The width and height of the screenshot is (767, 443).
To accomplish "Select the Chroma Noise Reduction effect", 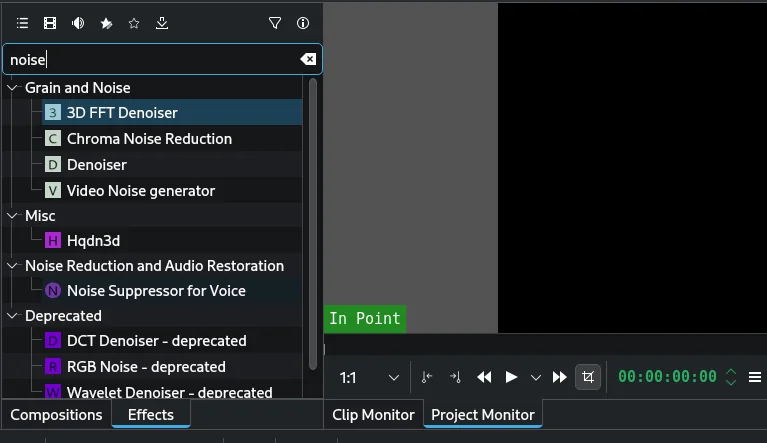I will pos(172,139).
